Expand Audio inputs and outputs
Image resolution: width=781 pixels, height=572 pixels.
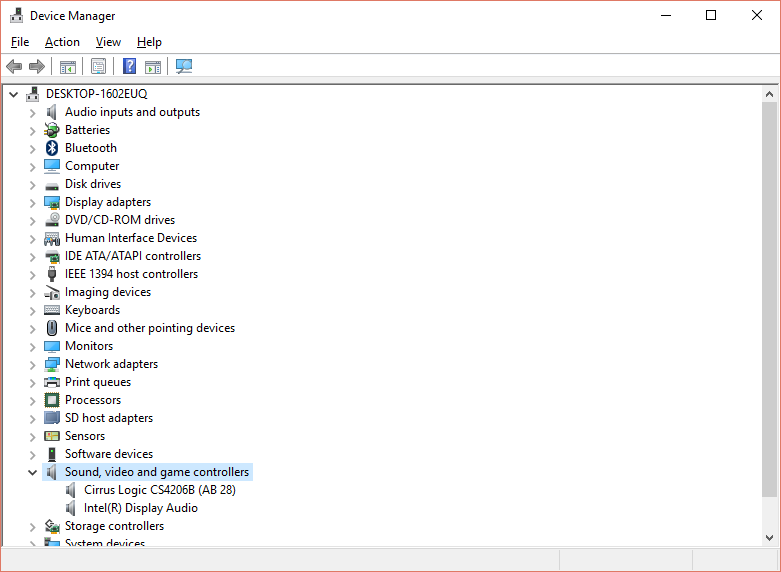point(32,113)
